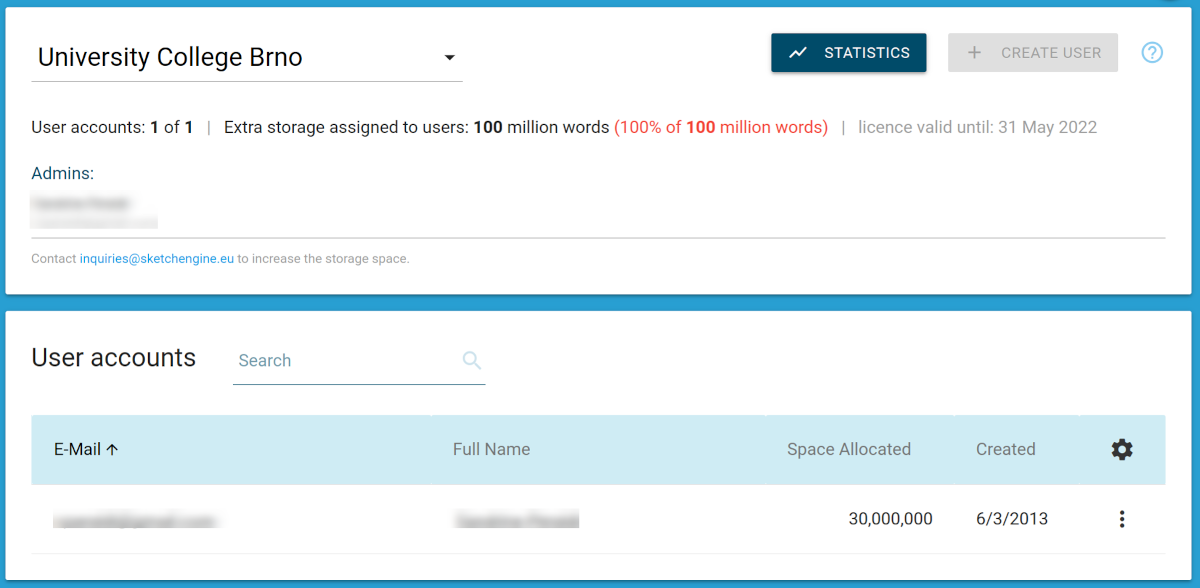Open table column settings gear
Image resolution: width=1200 pixels, height=588 pixels.
point(1122,450)
